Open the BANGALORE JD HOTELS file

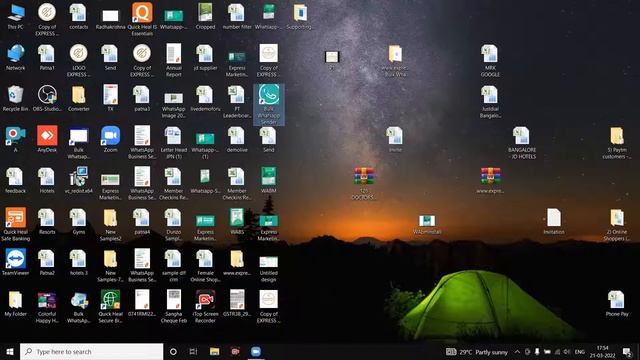(522, 142)
